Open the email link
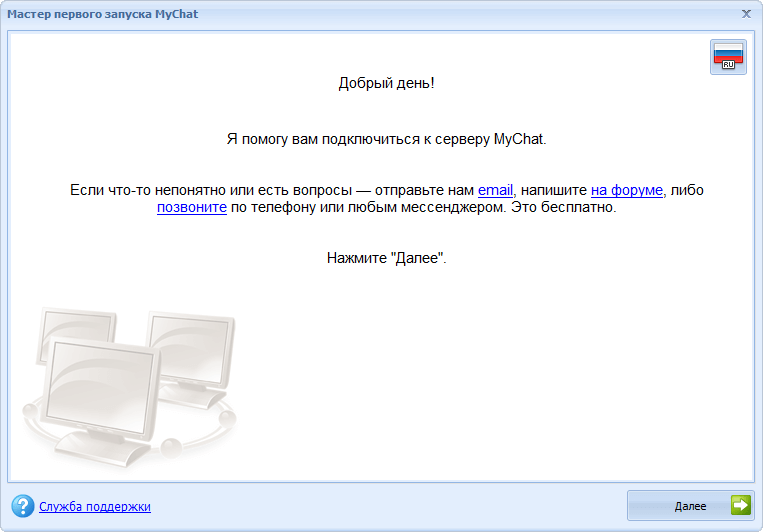 [495, 190]
